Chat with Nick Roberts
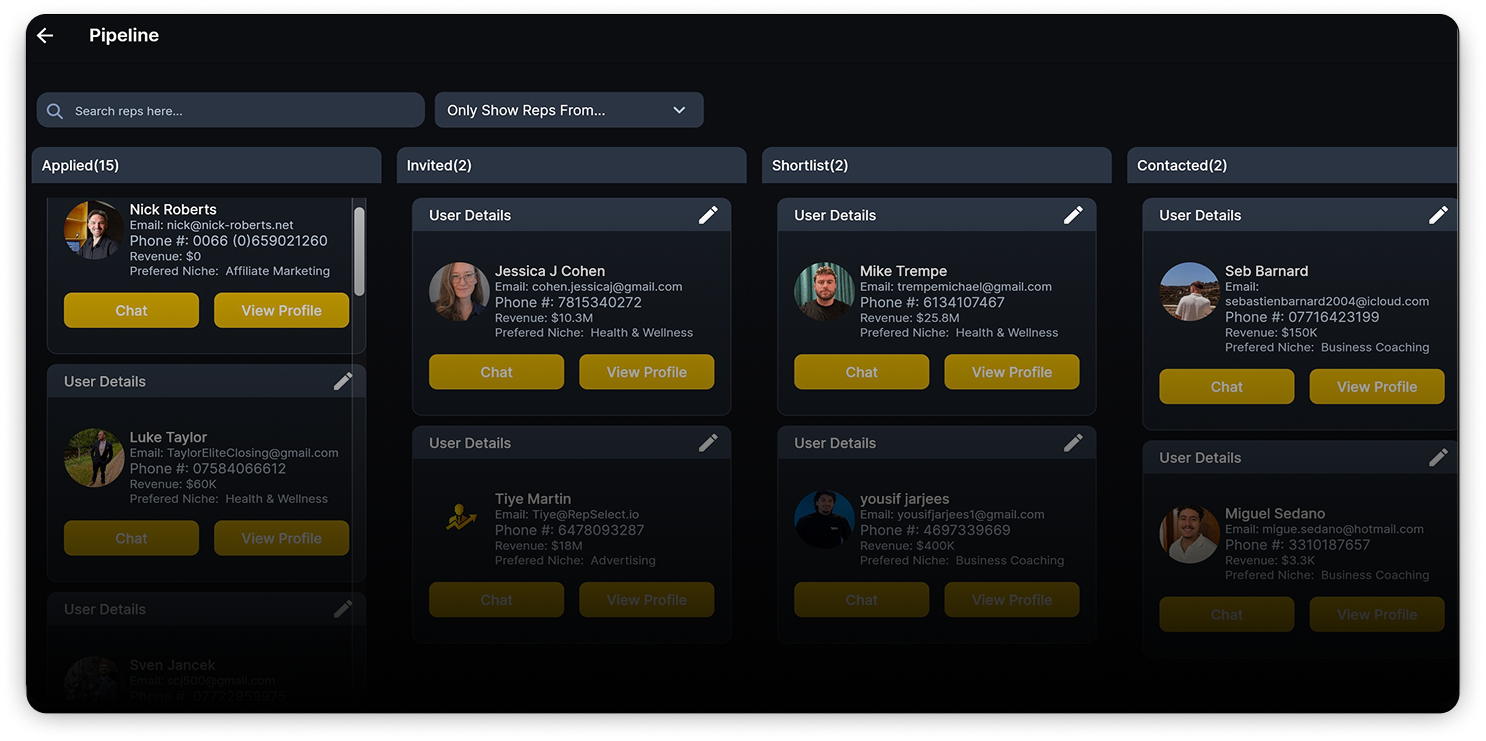Viewport: 1486px width, 741px height. click(x=131, y=310)
